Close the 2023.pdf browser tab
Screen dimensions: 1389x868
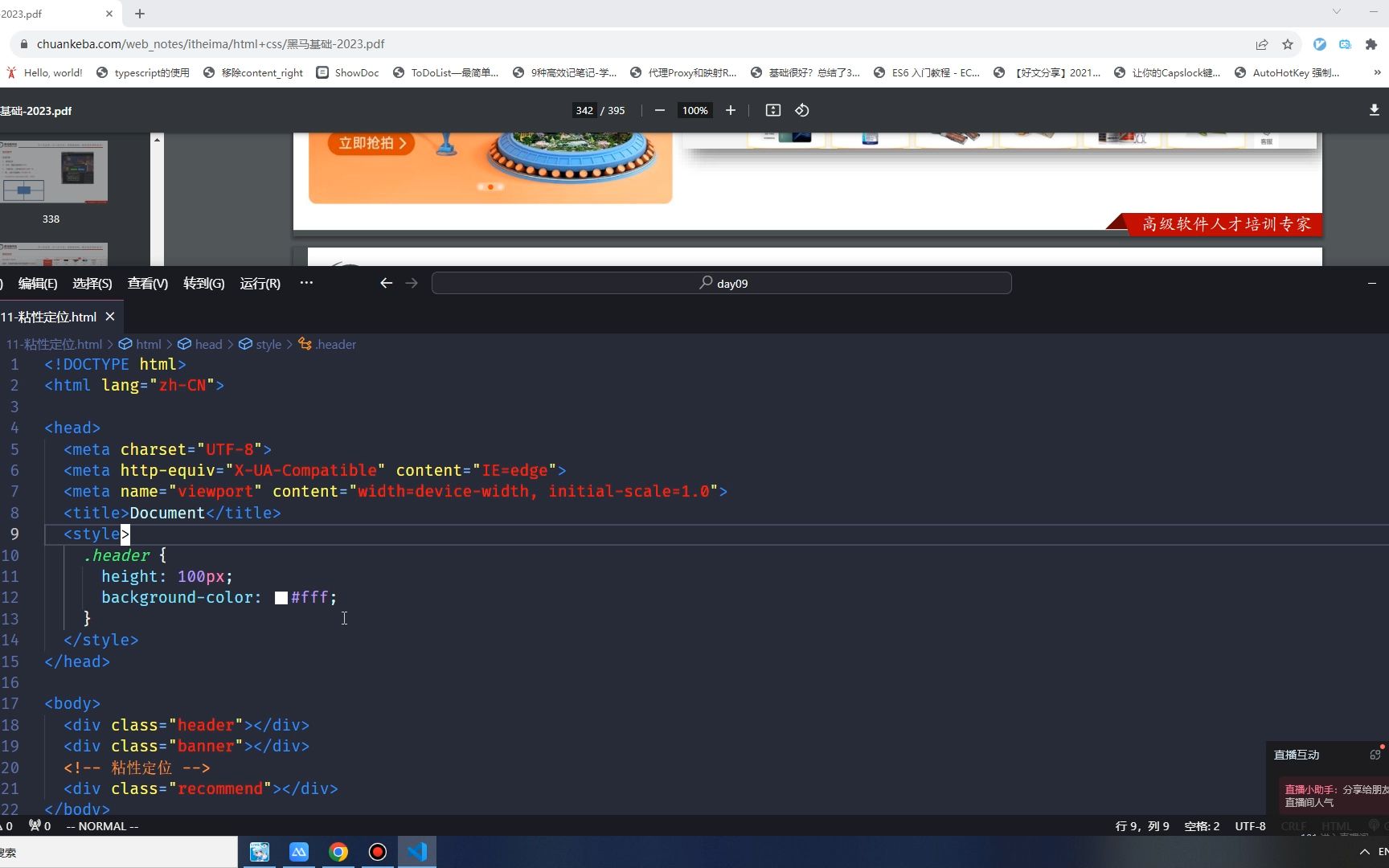click(109, 14)
